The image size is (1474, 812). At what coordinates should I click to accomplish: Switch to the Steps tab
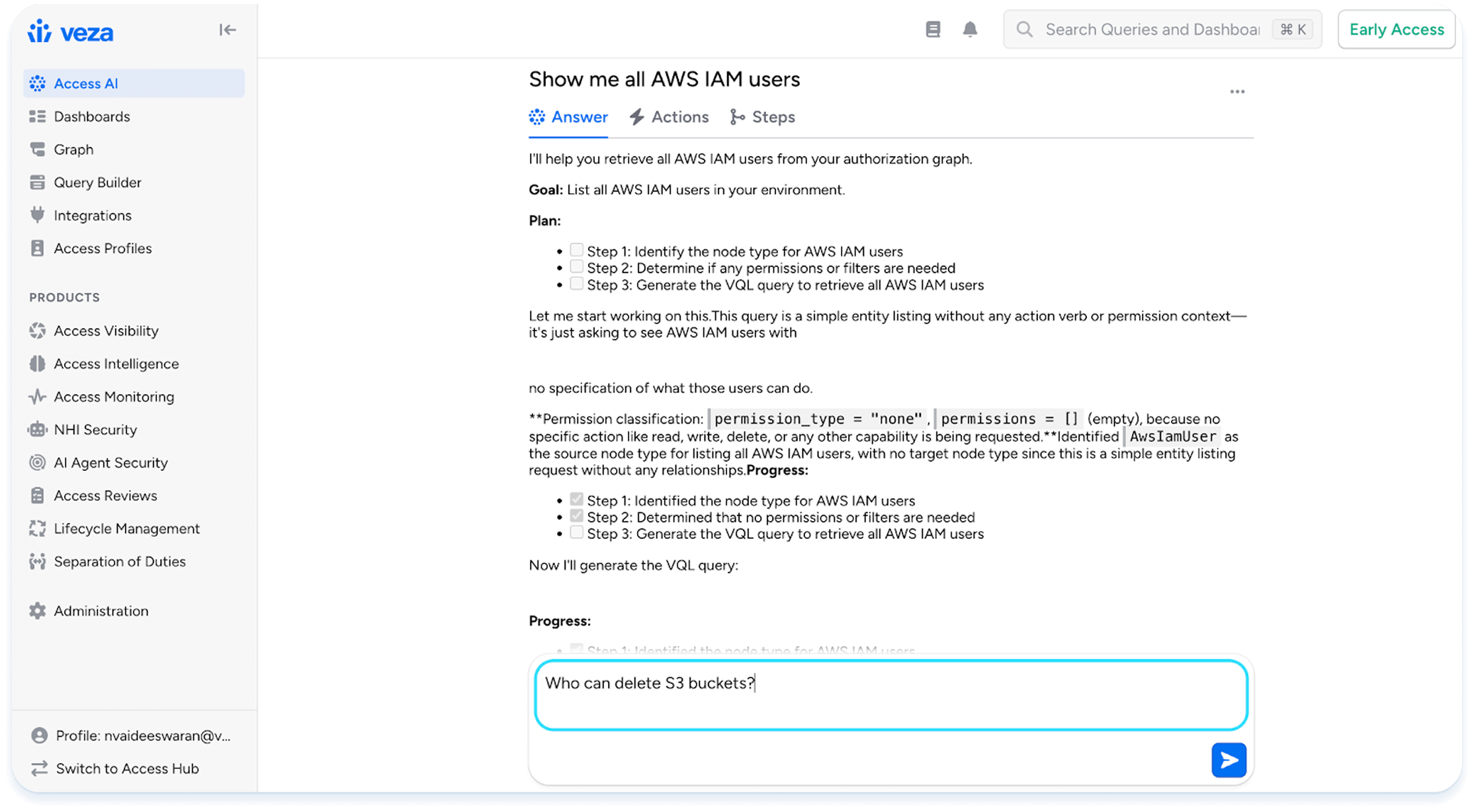[x=763, y=117]
